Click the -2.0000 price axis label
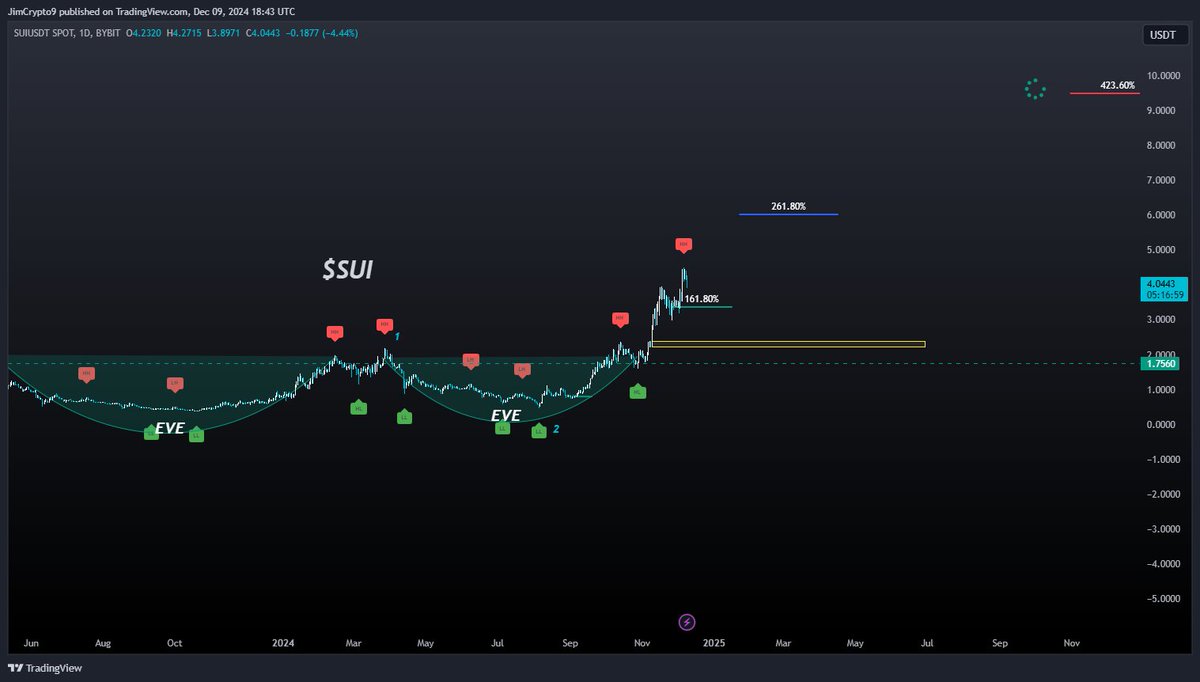This screenshot has width=1200, height=682. click(1165, 495)
